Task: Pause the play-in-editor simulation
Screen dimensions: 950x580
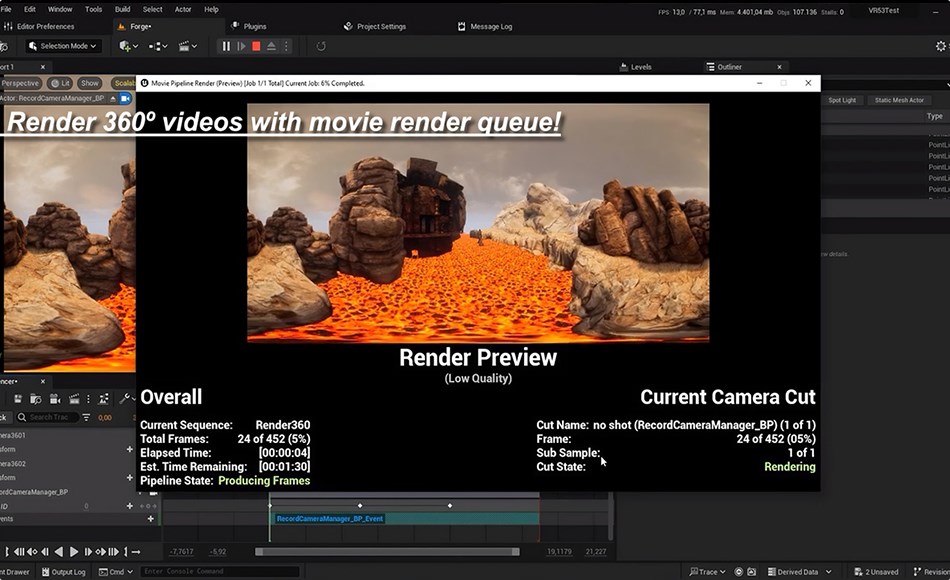Action: [226, 46]
